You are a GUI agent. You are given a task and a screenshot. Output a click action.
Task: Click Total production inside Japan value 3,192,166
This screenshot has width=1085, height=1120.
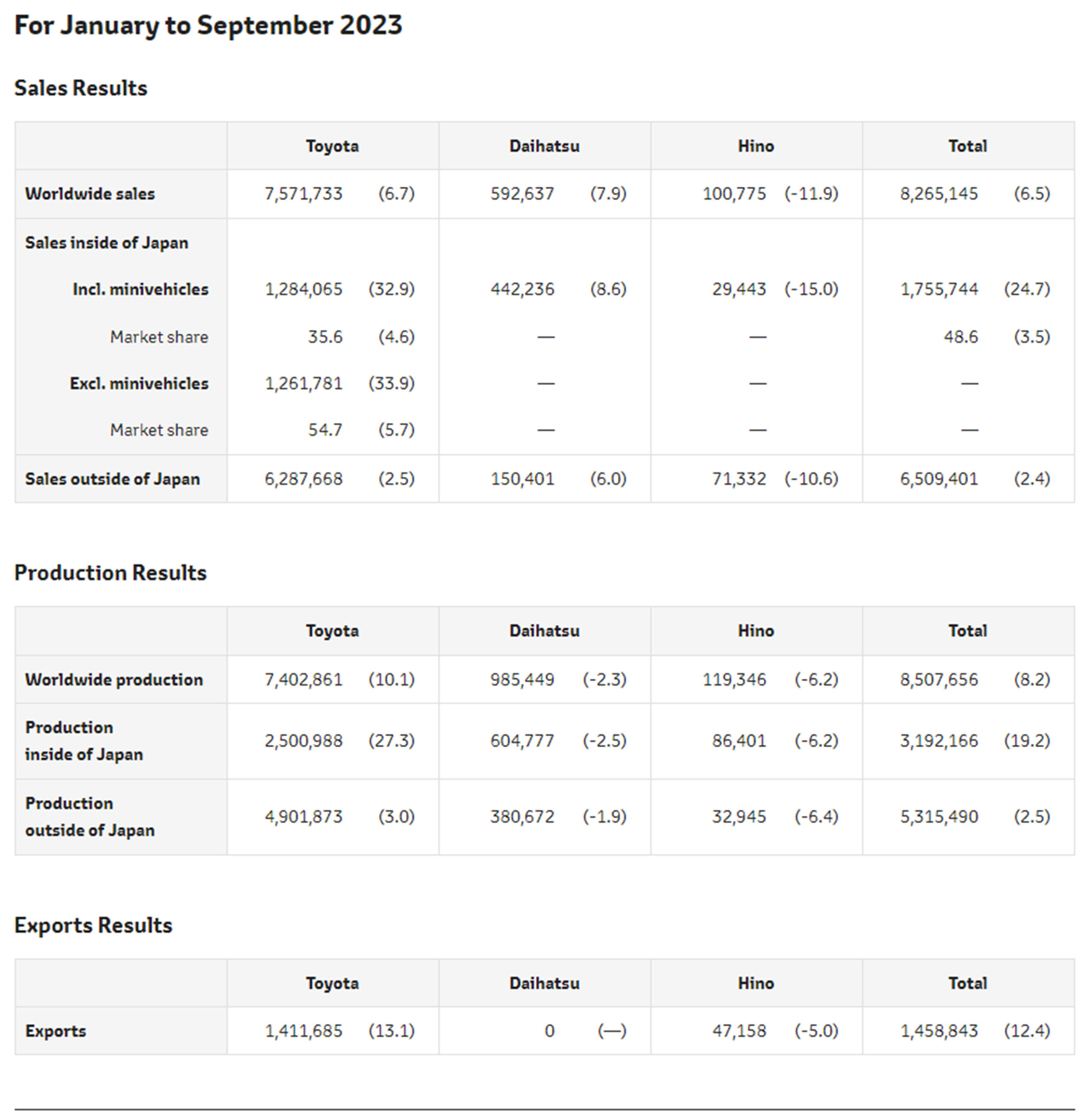pos(939,741)
